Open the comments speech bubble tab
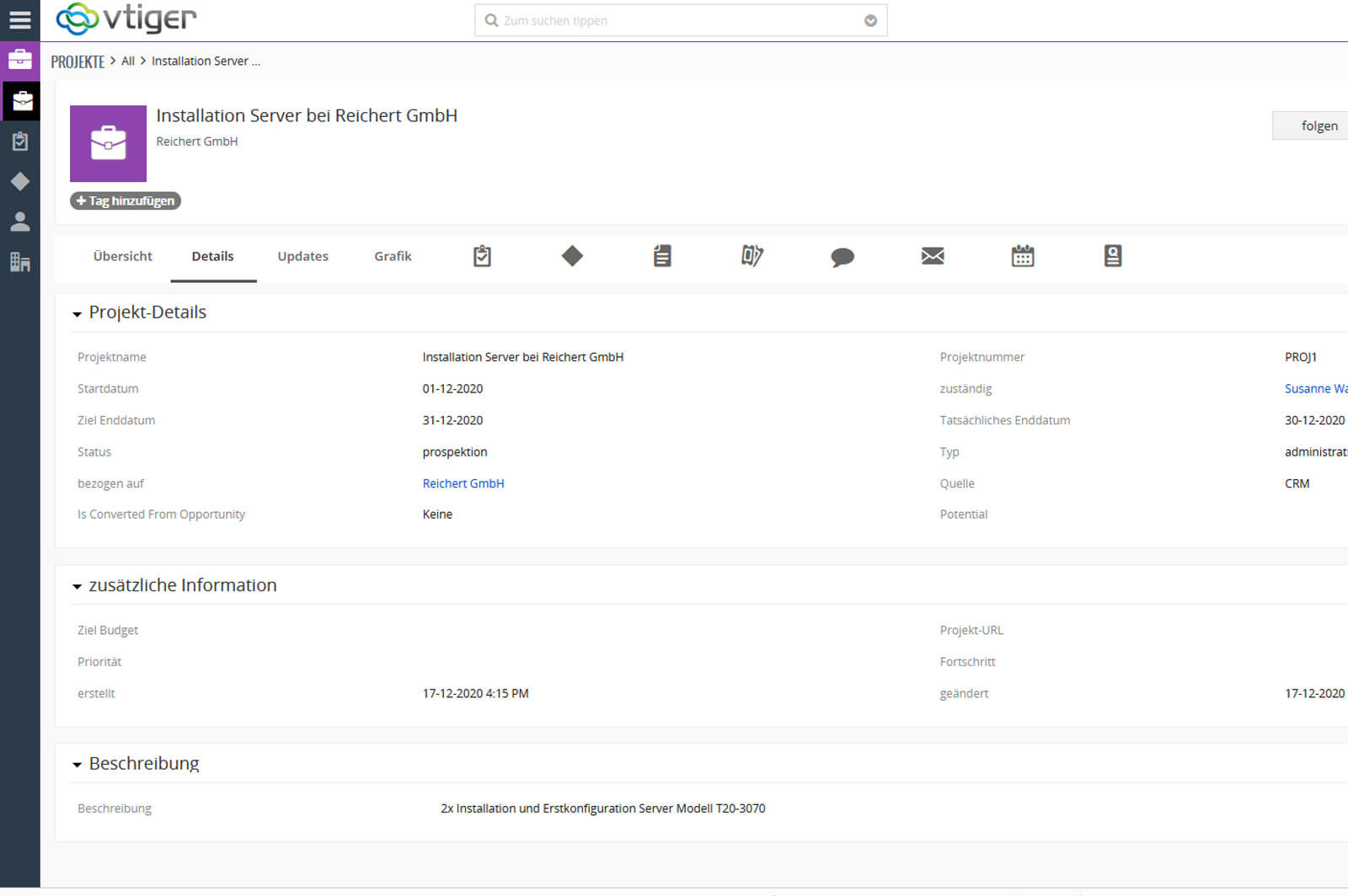This screenshot has height=896, width=1348. (842, 257)
